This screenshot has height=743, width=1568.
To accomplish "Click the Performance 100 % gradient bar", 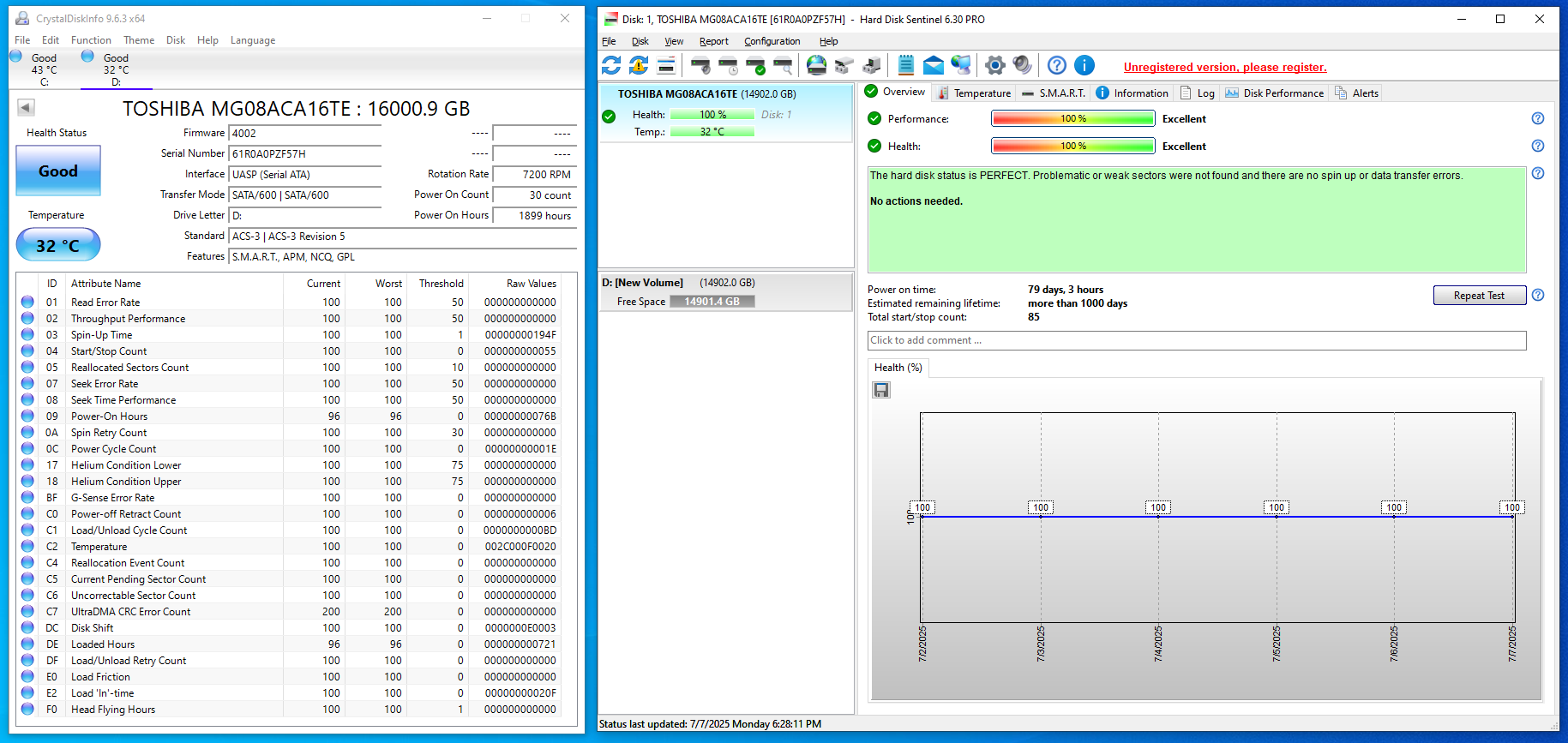I will click(1073, 118).
